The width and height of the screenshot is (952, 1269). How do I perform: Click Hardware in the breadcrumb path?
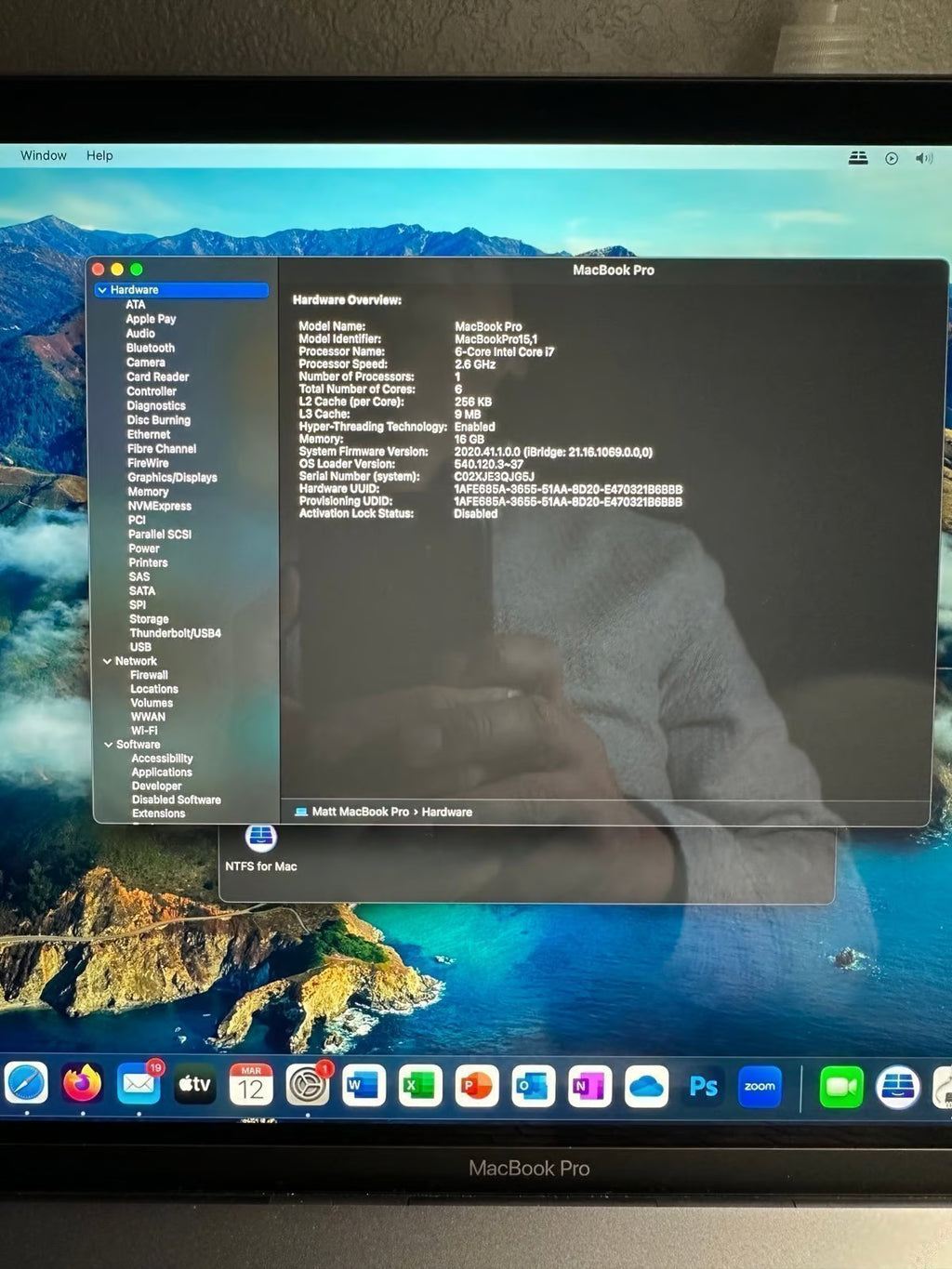click(x=446, y=812)
